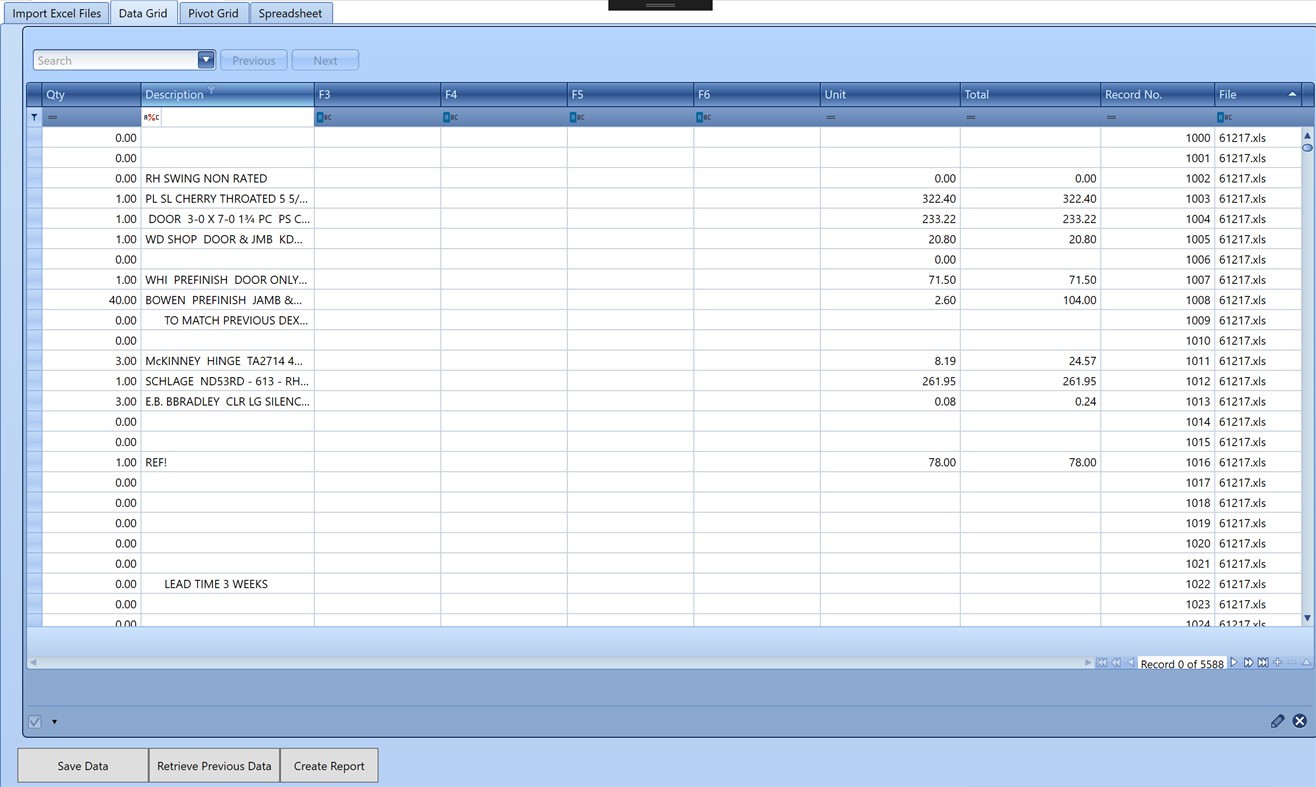Screen dimensions: 1316x787
Task: Close the filter panel with the X icon
Action: tap(1299, 721)
